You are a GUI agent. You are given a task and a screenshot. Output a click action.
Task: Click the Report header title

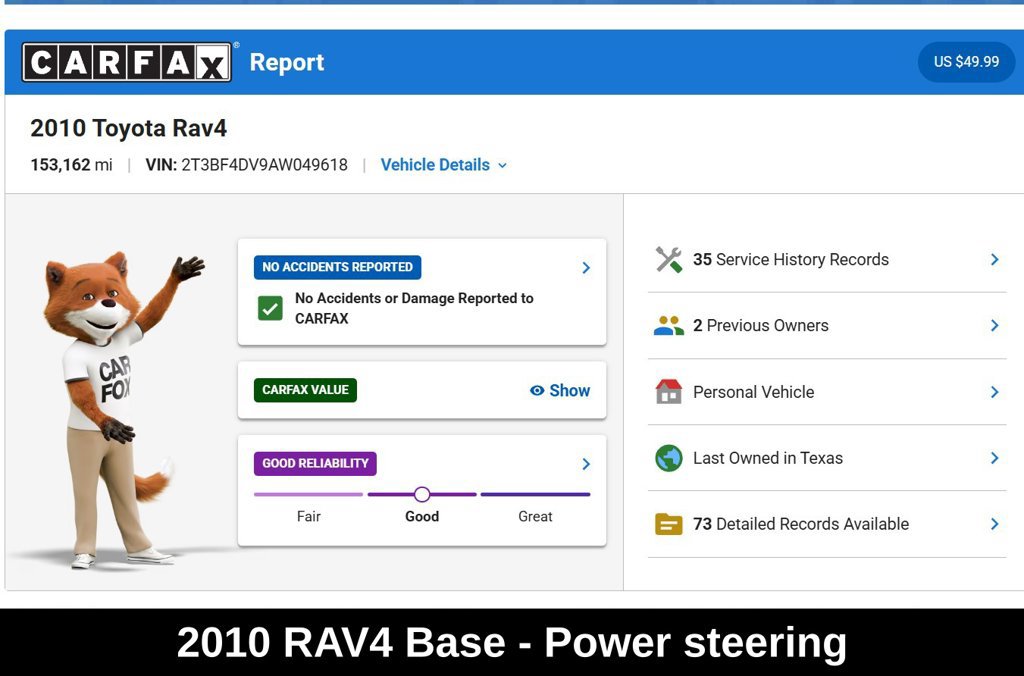[287, 62]
